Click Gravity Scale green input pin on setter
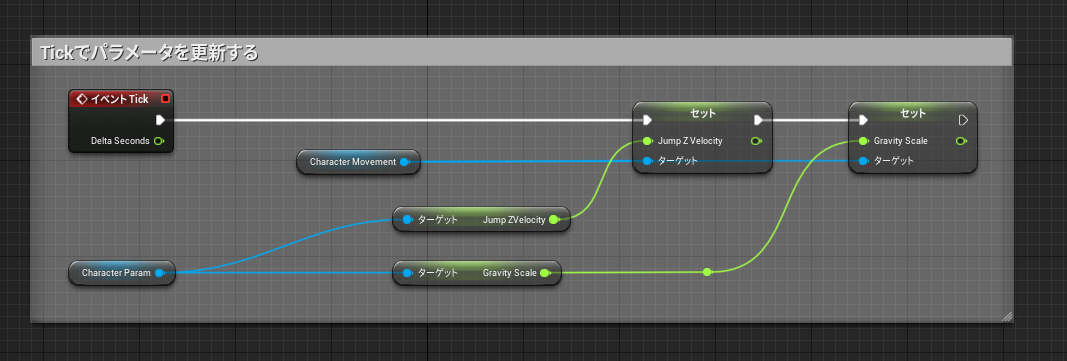The height and width of the screenshot is (361, 1067). point(863,141)
